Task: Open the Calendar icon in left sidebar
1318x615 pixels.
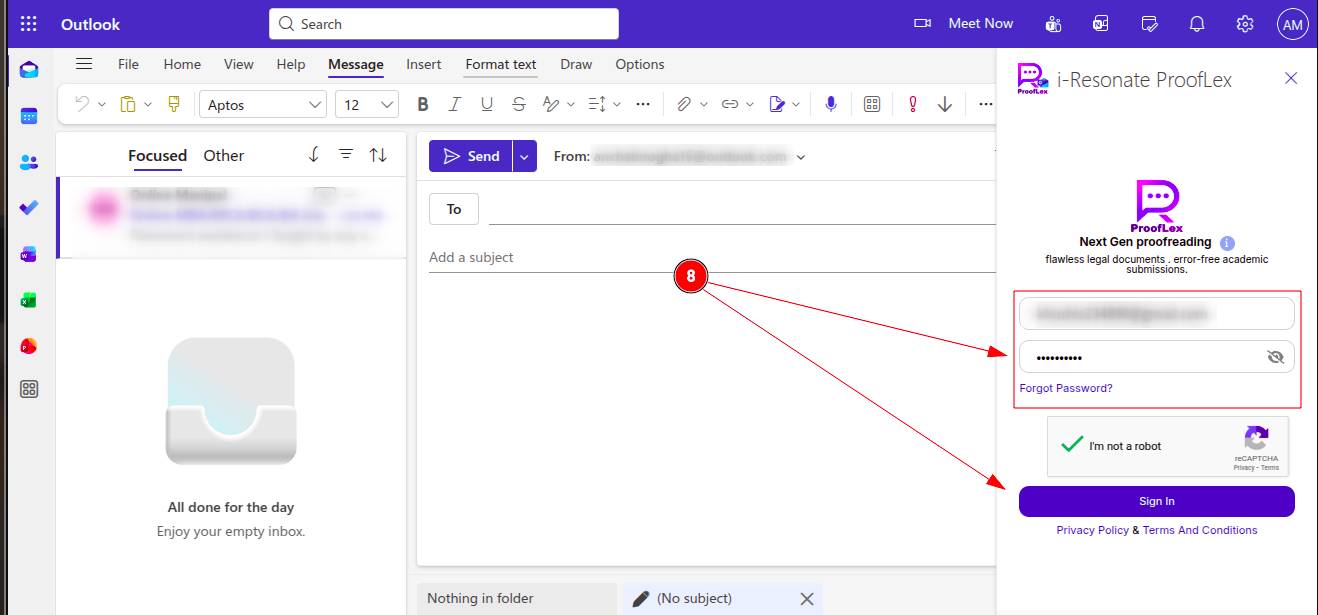Action: 29,116
